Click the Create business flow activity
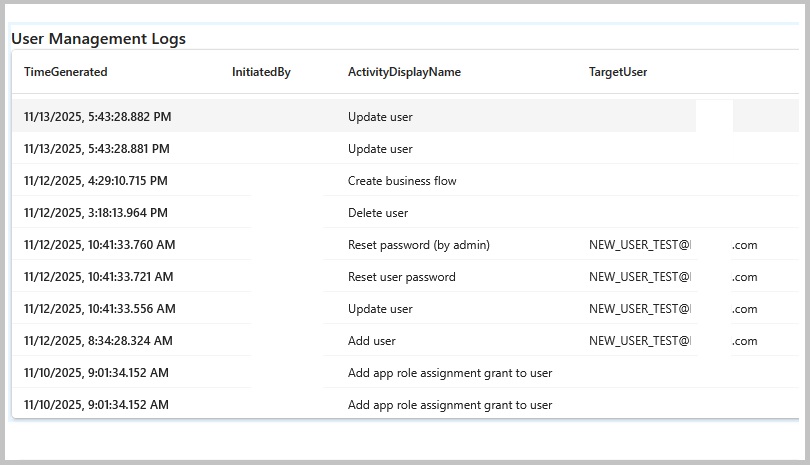811x465 pixels. pos(402,181)
